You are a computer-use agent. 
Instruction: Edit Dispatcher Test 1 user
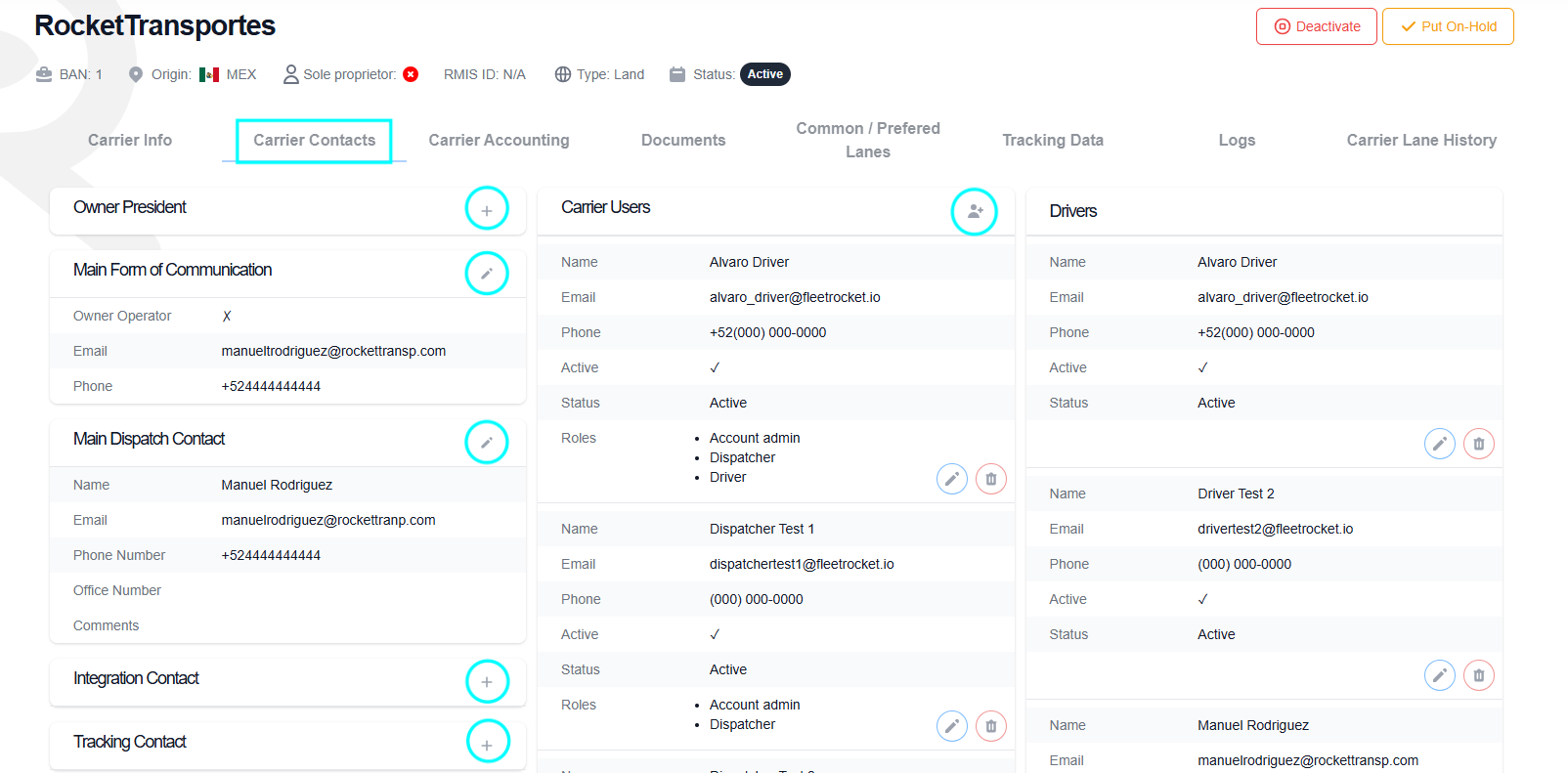point(952,726)
